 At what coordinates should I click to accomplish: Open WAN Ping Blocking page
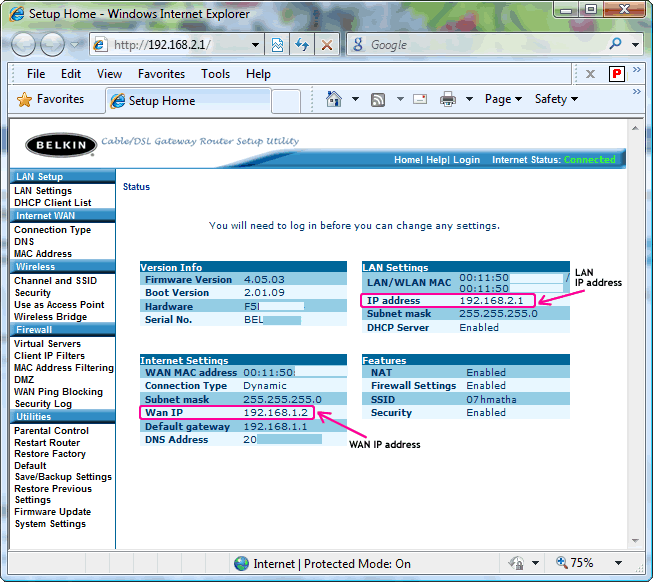(58, 392)
